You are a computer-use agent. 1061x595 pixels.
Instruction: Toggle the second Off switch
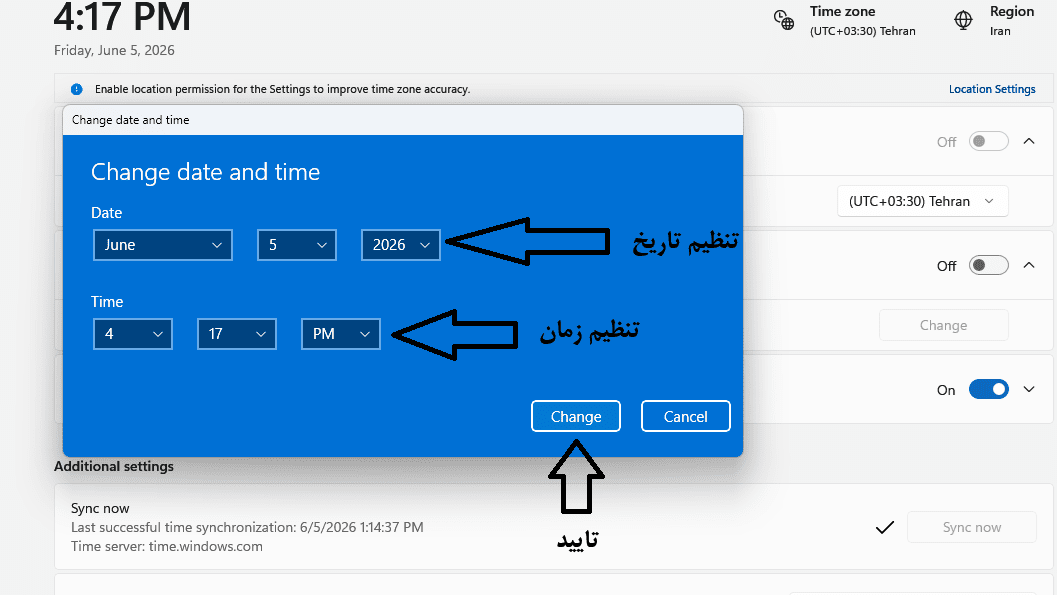(988, 265)
